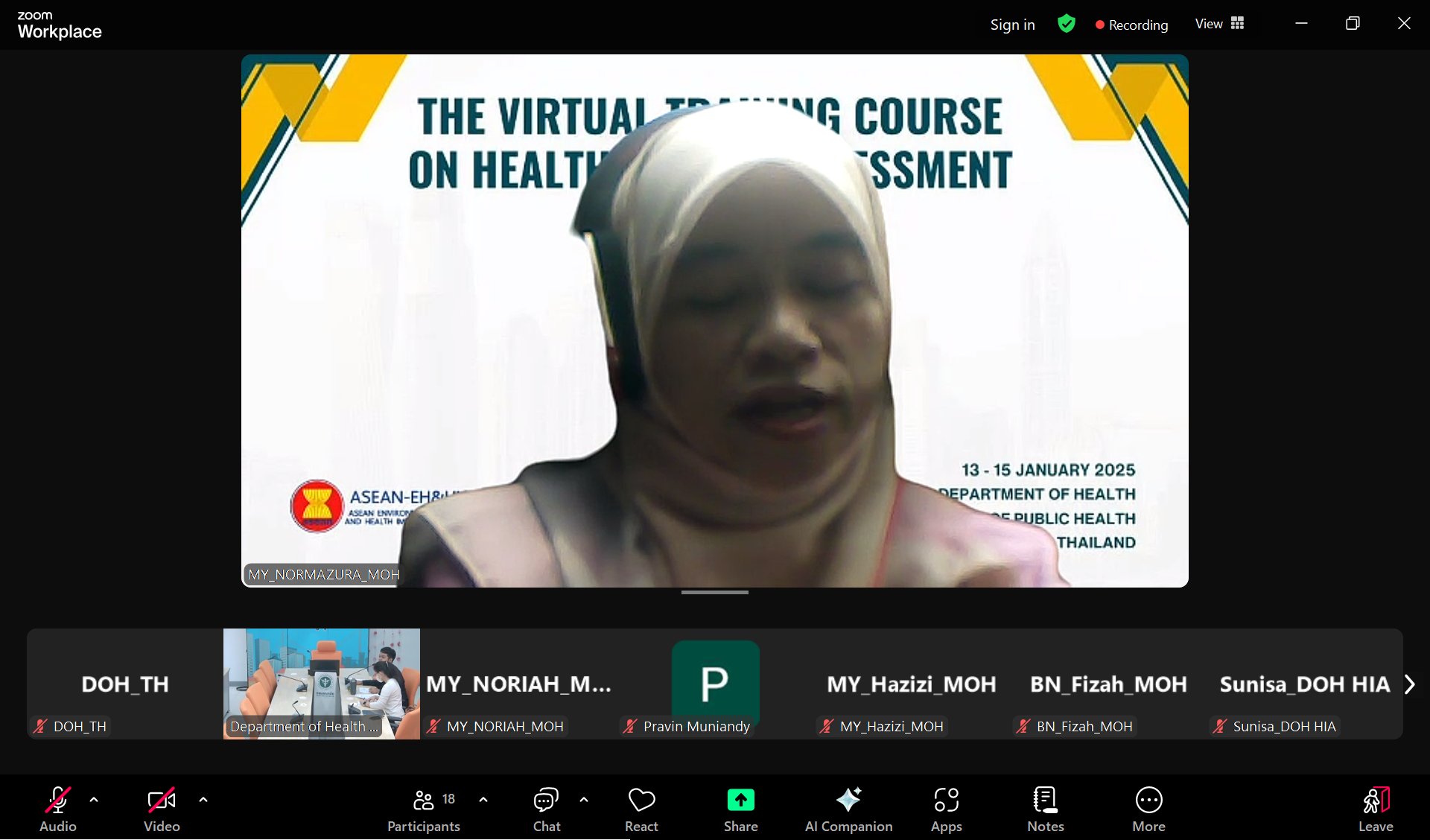This screenshot has width=1430, height=840.
Task: Expand the Participants options caret
Action: pos(483,800)
